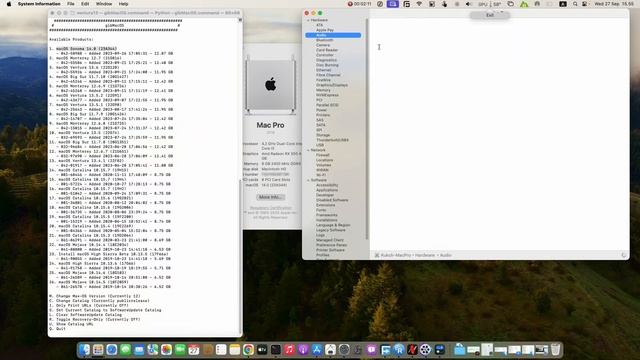Open Podcasts from the dock
640x360 pixels.
point(303,350)
